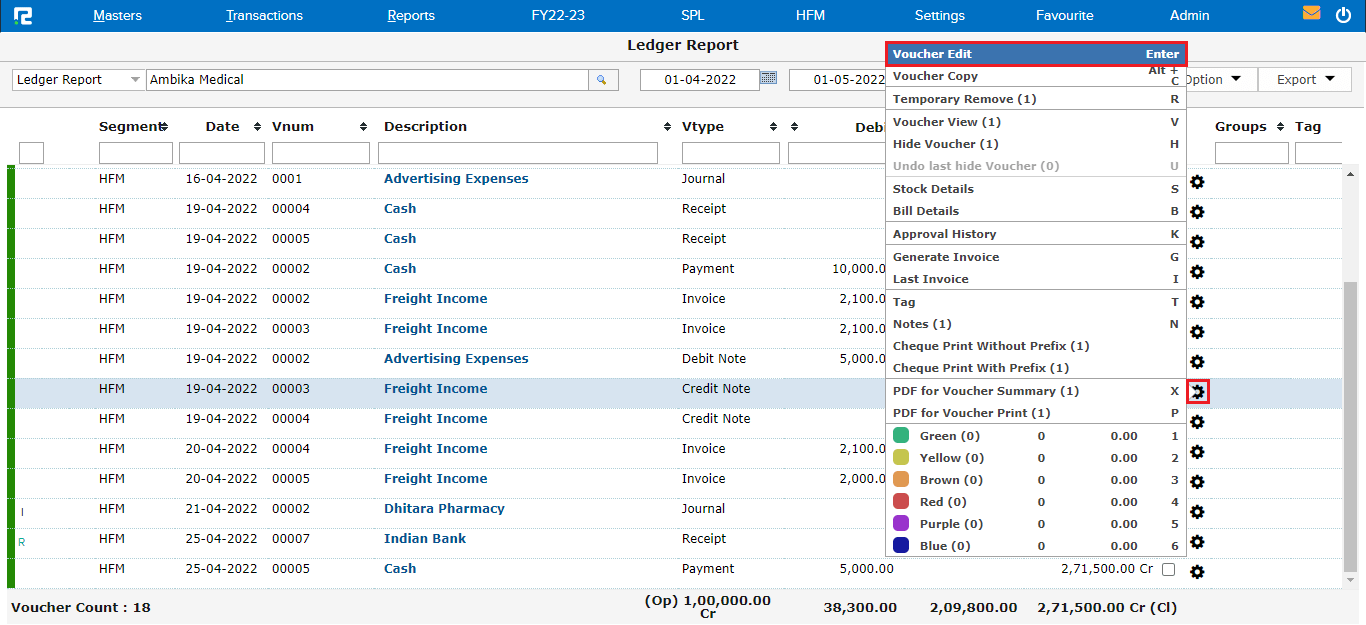Click the sort arrows on Vnum column

tap(364, 127)
